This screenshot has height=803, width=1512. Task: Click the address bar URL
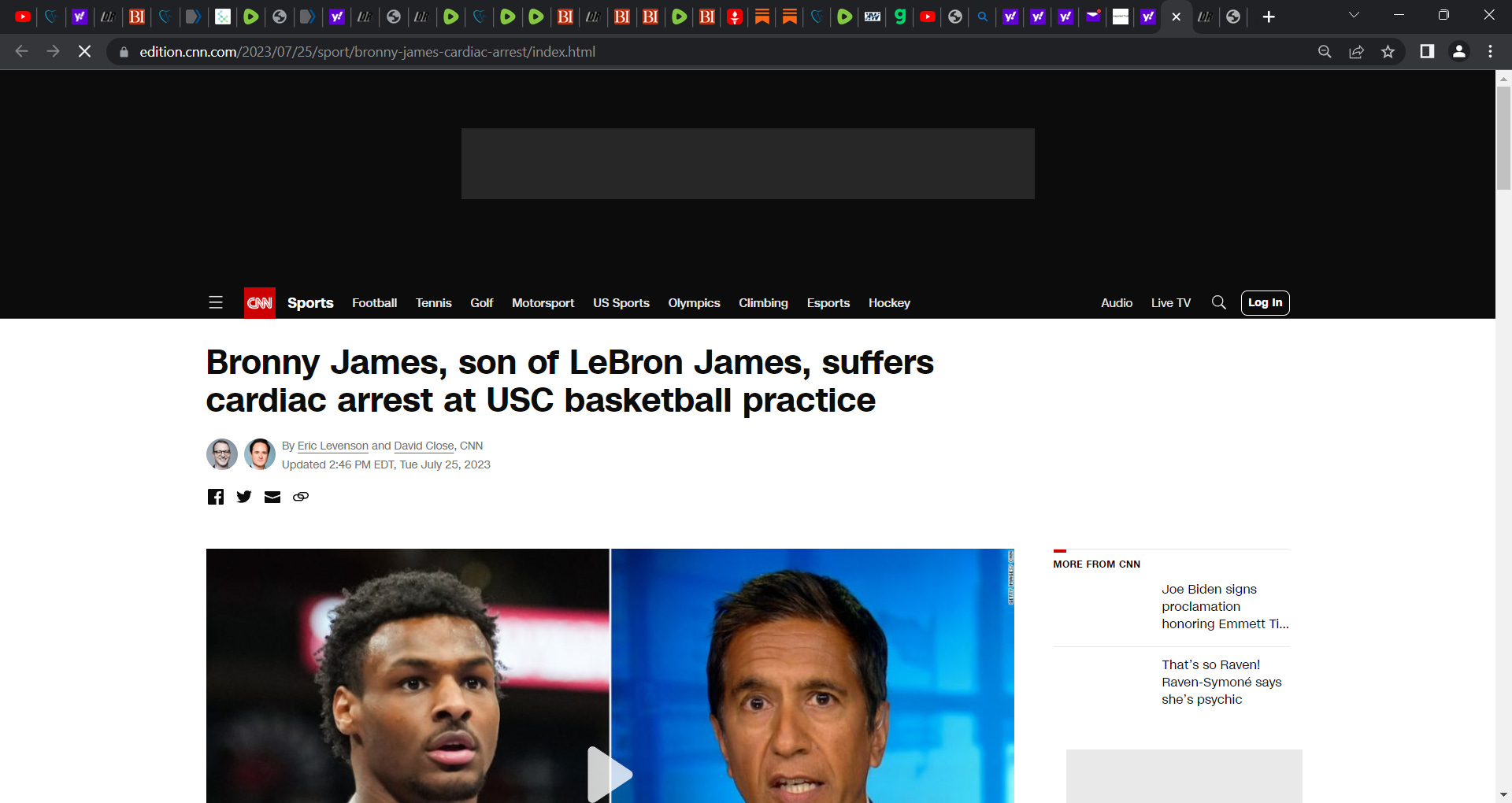coord(367,52)
